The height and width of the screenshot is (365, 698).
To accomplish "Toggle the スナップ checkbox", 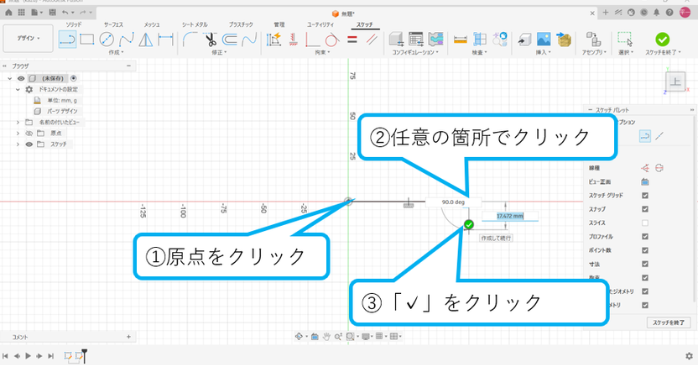I will tap(645, 209).
